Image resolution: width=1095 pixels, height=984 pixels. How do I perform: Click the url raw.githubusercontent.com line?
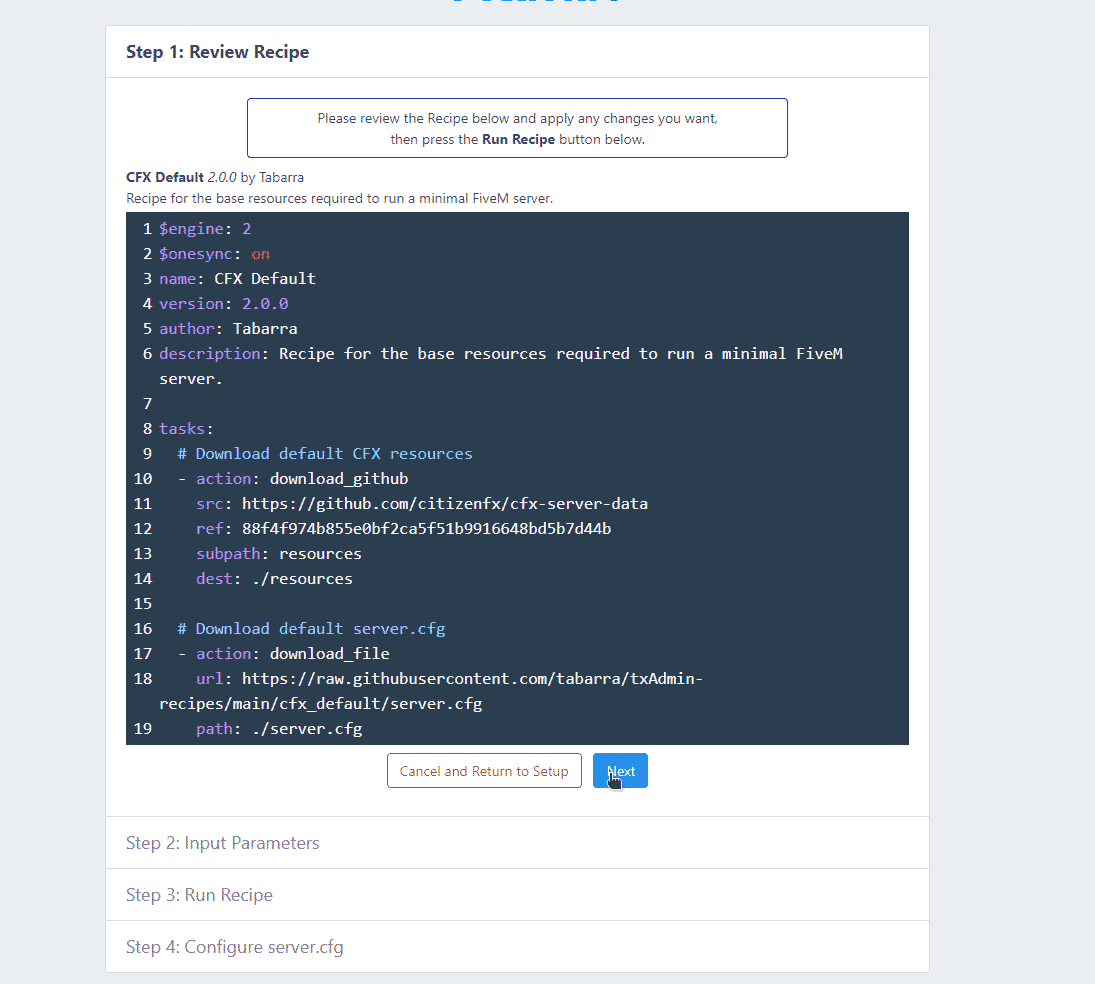(x=431, y=691)
